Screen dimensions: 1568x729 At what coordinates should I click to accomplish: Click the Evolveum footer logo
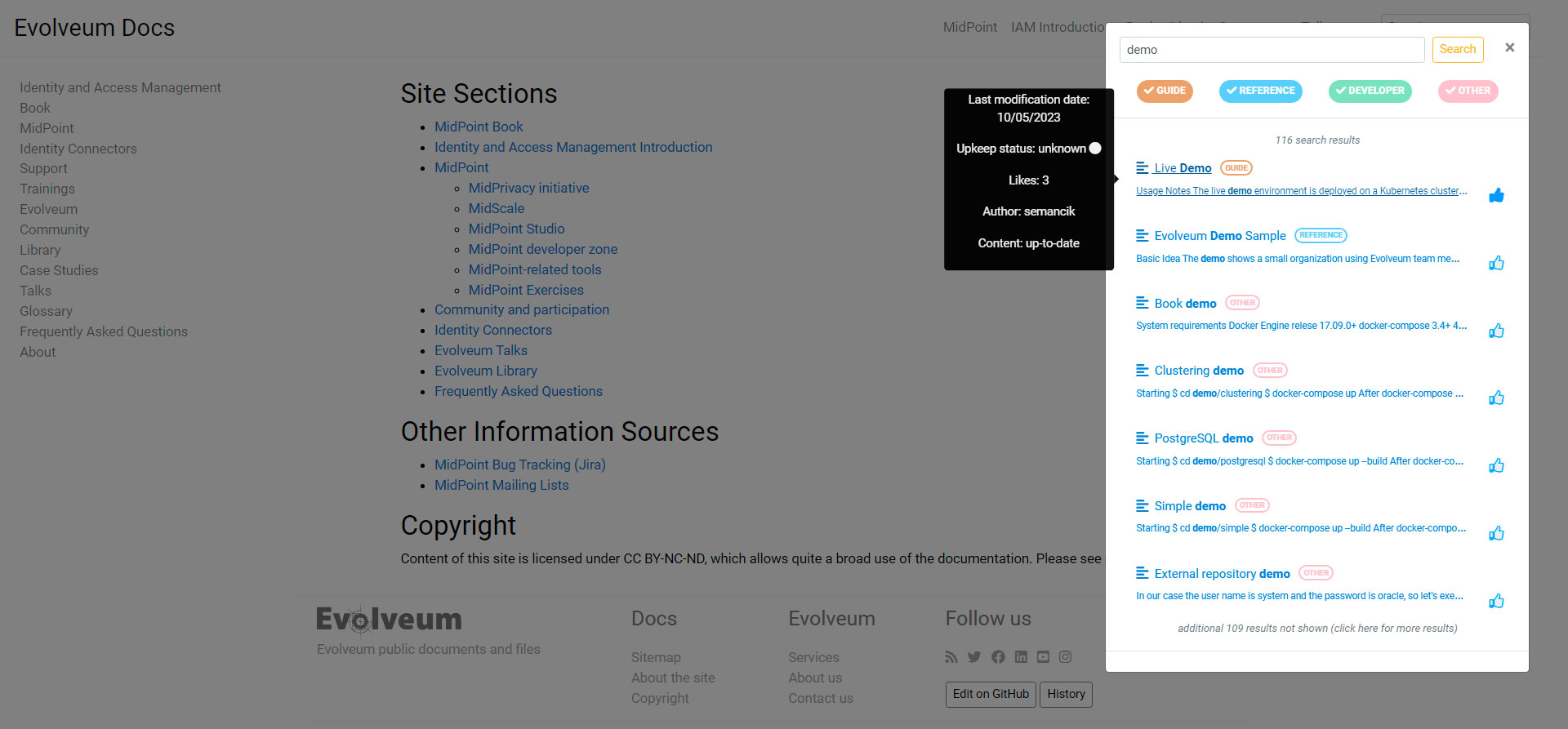389,620
